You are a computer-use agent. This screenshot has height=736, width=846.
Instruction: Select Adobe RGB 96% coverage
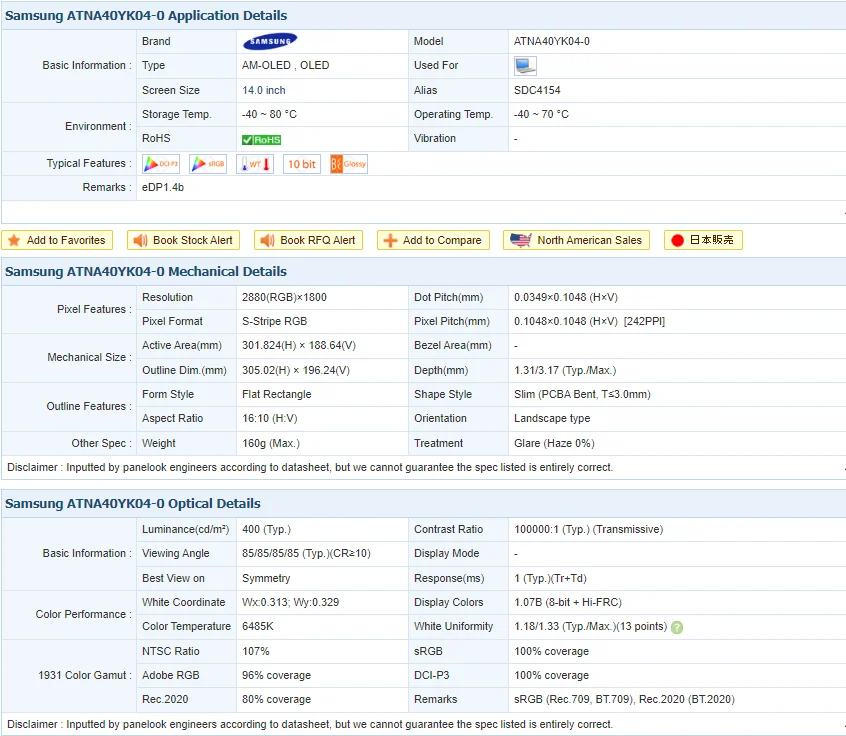(276, 676)
